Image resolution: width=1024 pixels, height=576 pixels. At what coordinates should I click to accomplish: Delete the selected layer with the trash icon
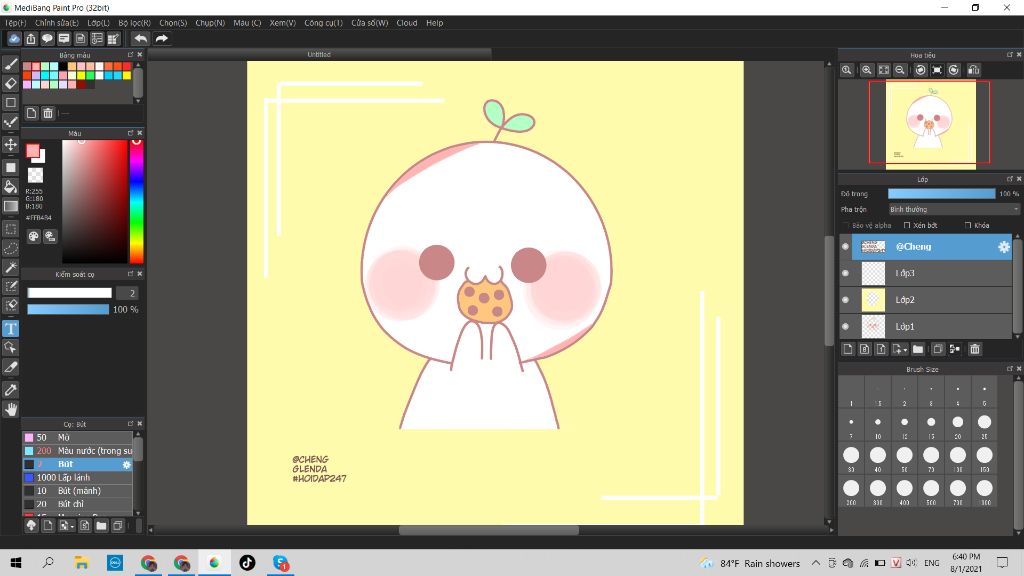[974, 349]
